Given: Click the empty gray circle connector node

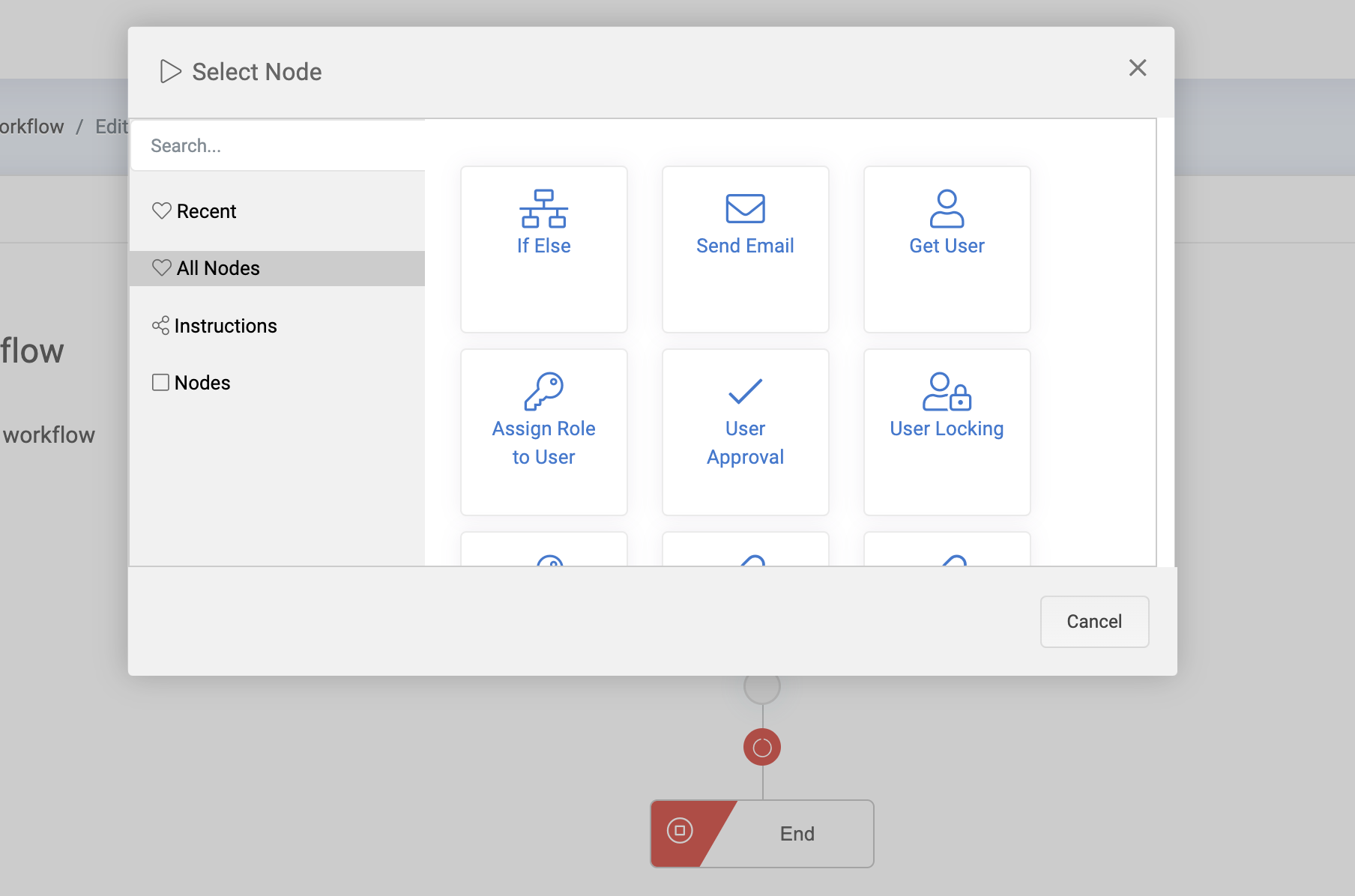Looking at the screenshot, I should pos(762,687).
